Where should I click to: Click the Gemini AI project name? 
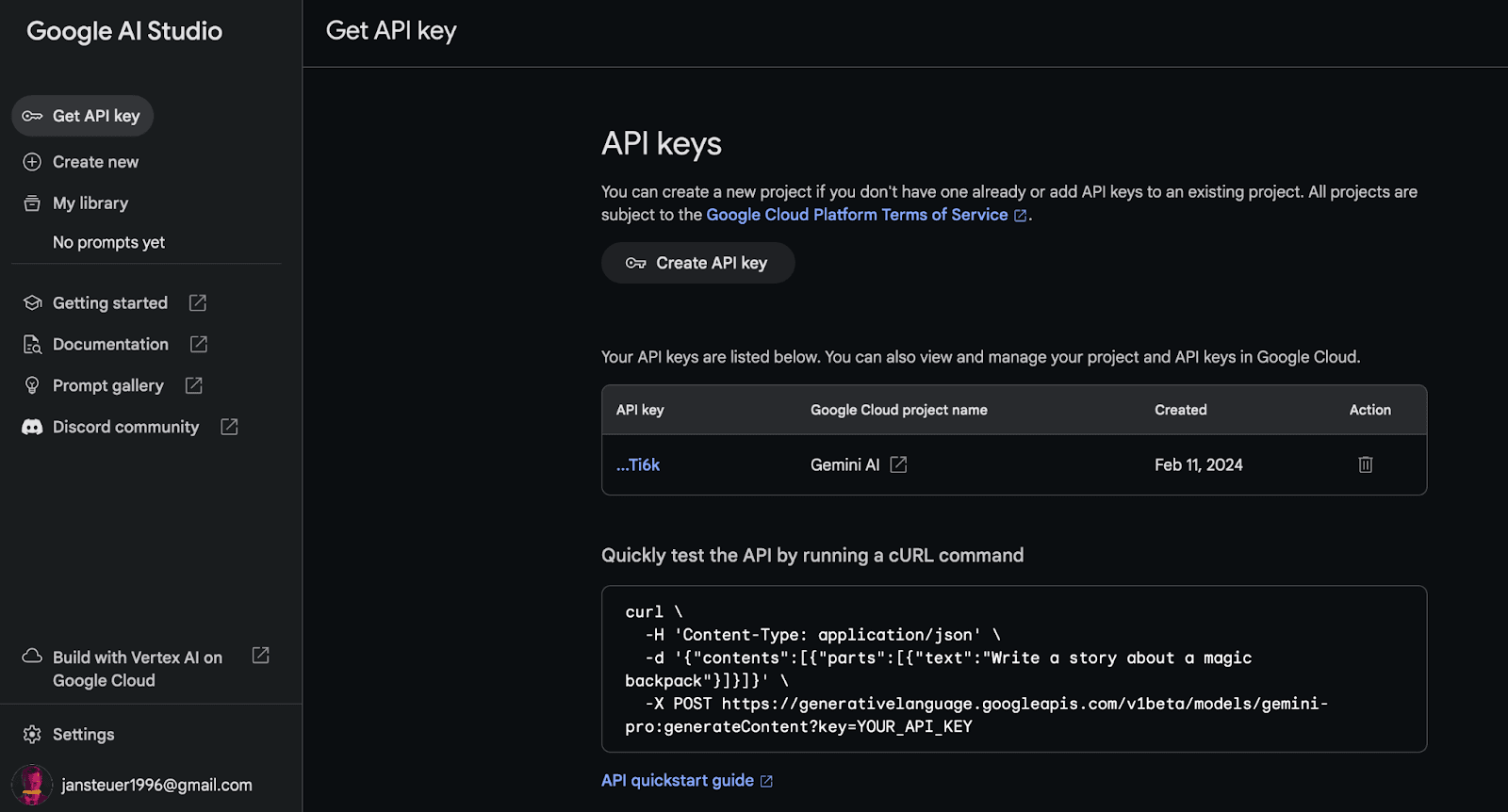[x=845, y=464]
